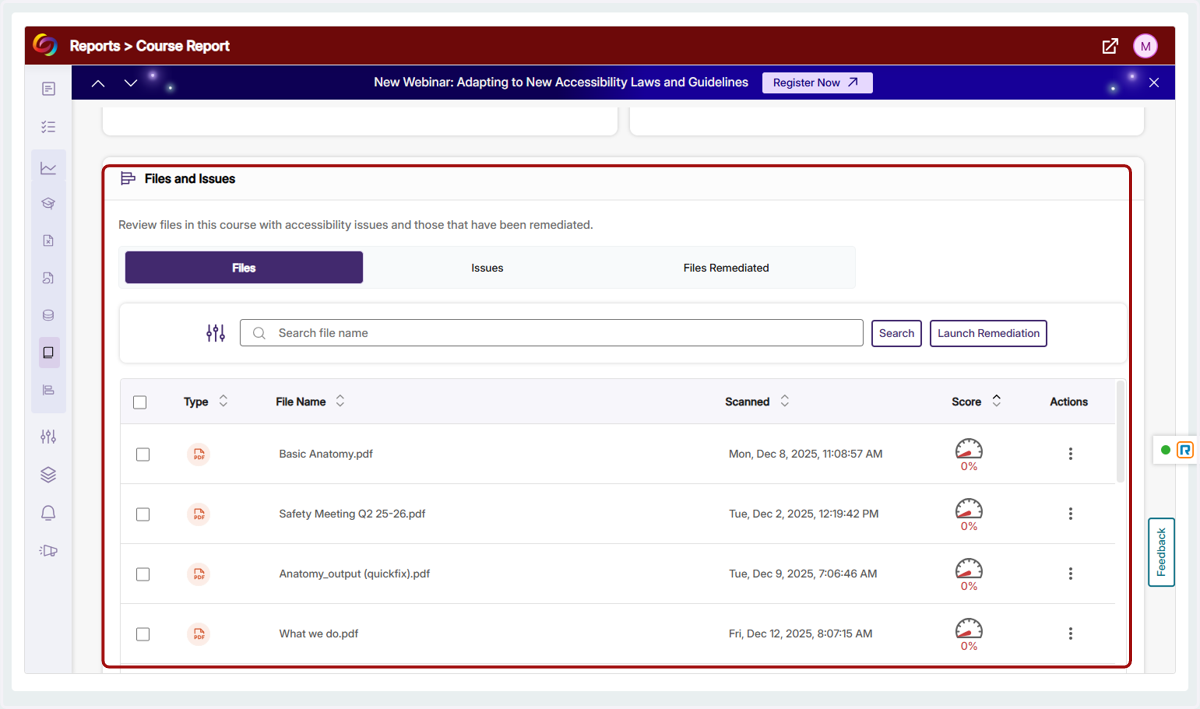The image size is (1200, 709).
Task: Click the Files and Issues section icon
Action: 128,179
